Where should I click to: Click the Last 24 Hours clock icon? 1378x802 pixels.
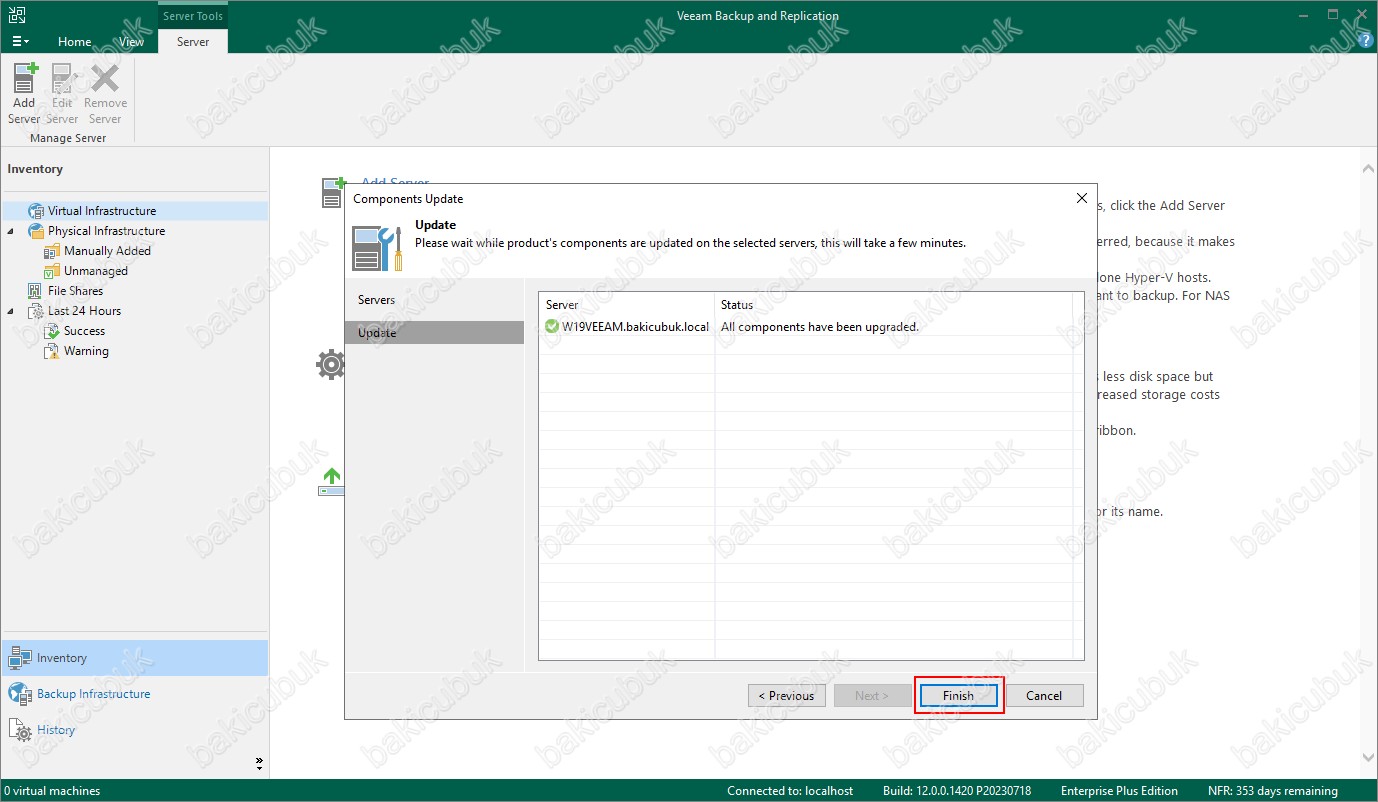pyautogui.click(x=36, y=311)
